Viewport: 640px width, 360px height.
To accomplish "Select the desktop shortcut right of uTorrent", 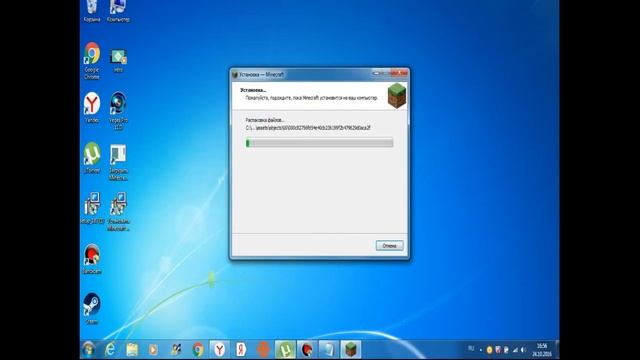I will click(x=118, y=162).
